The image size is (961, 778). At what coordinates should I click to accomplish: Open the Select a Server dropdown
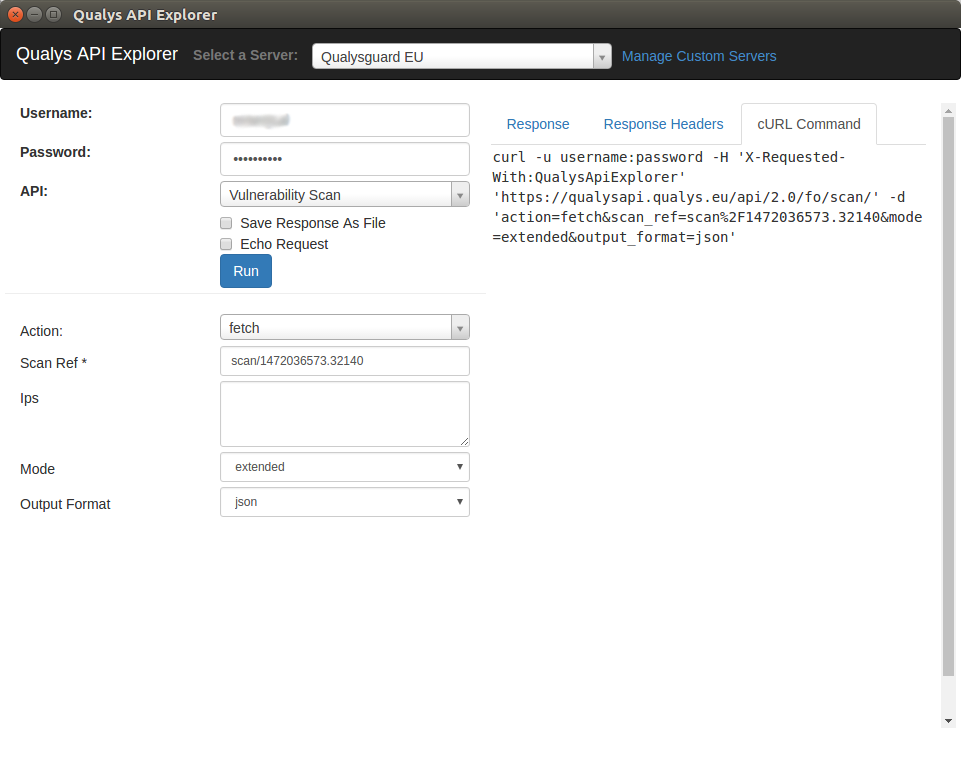[462, 56]
